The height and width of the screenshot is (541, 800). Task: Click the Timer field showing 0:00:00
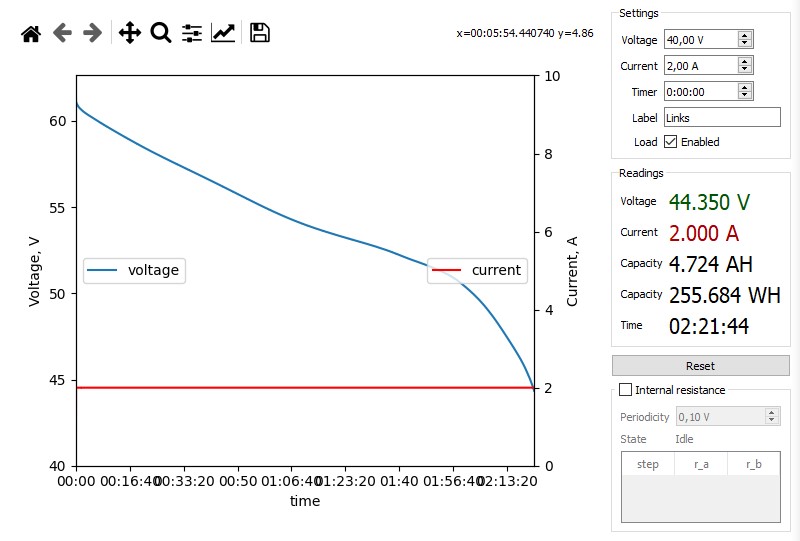[x=699, y=92]
